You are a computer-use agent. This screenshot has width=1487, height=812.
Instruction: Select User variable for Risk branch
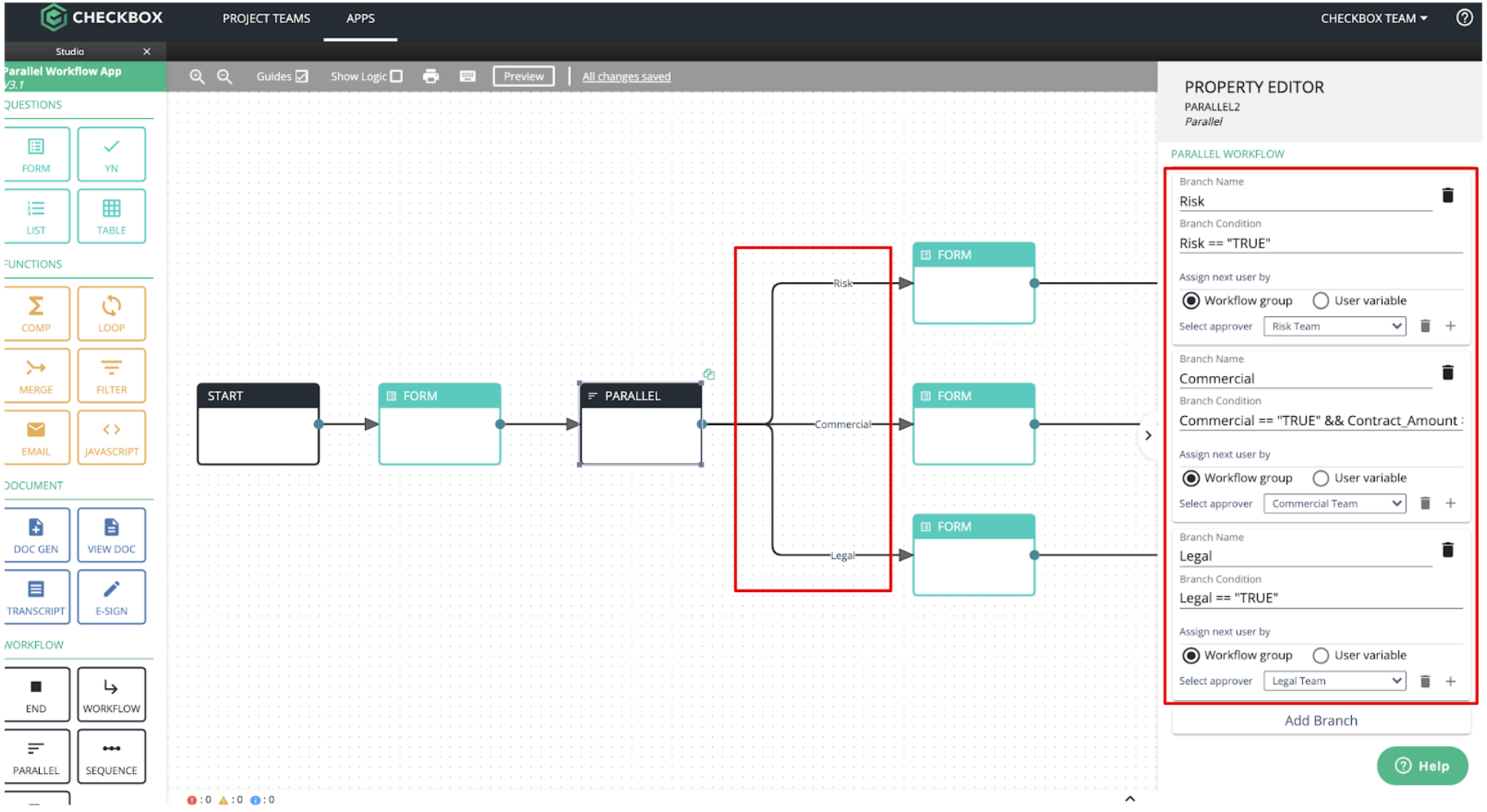point(1320,301)
